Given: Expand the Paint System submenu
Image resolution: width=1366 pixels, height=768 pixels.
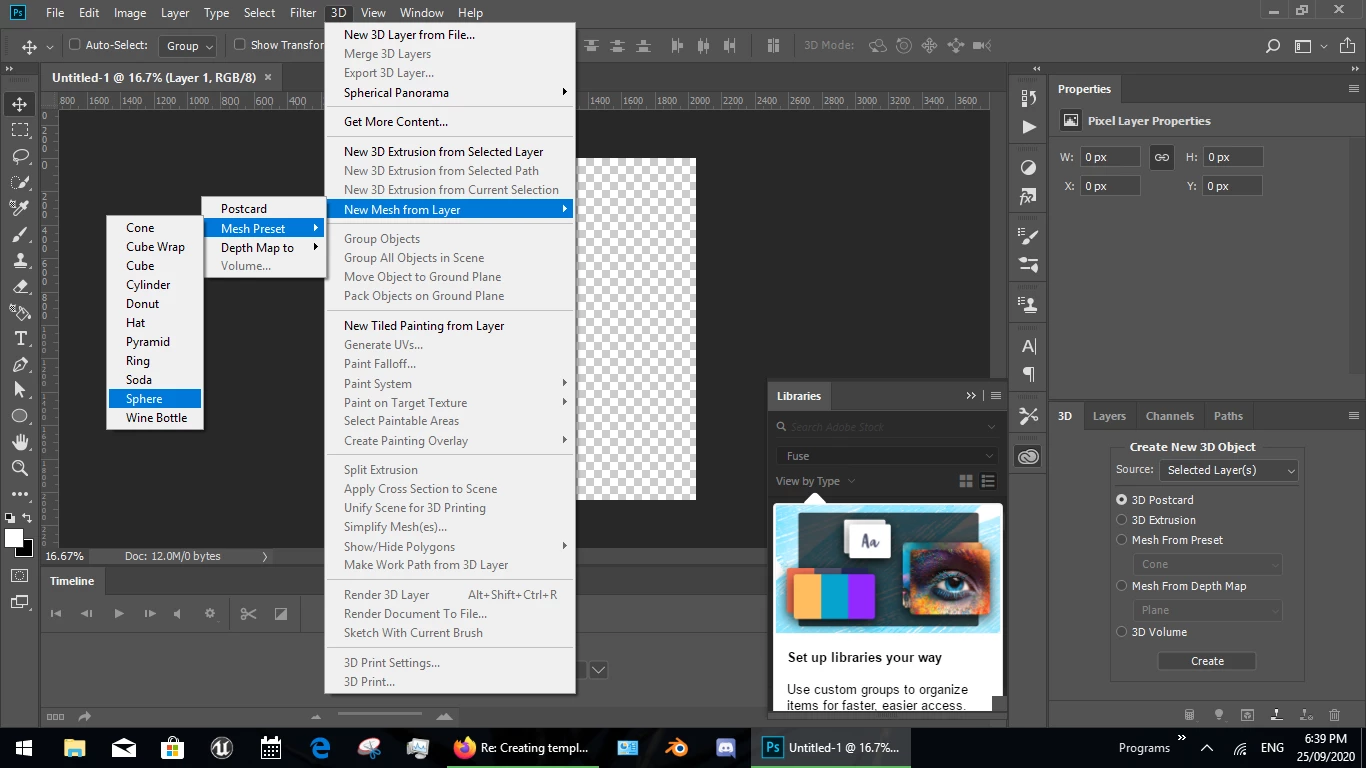Looking at the screenshot, I should coord(451,384).
